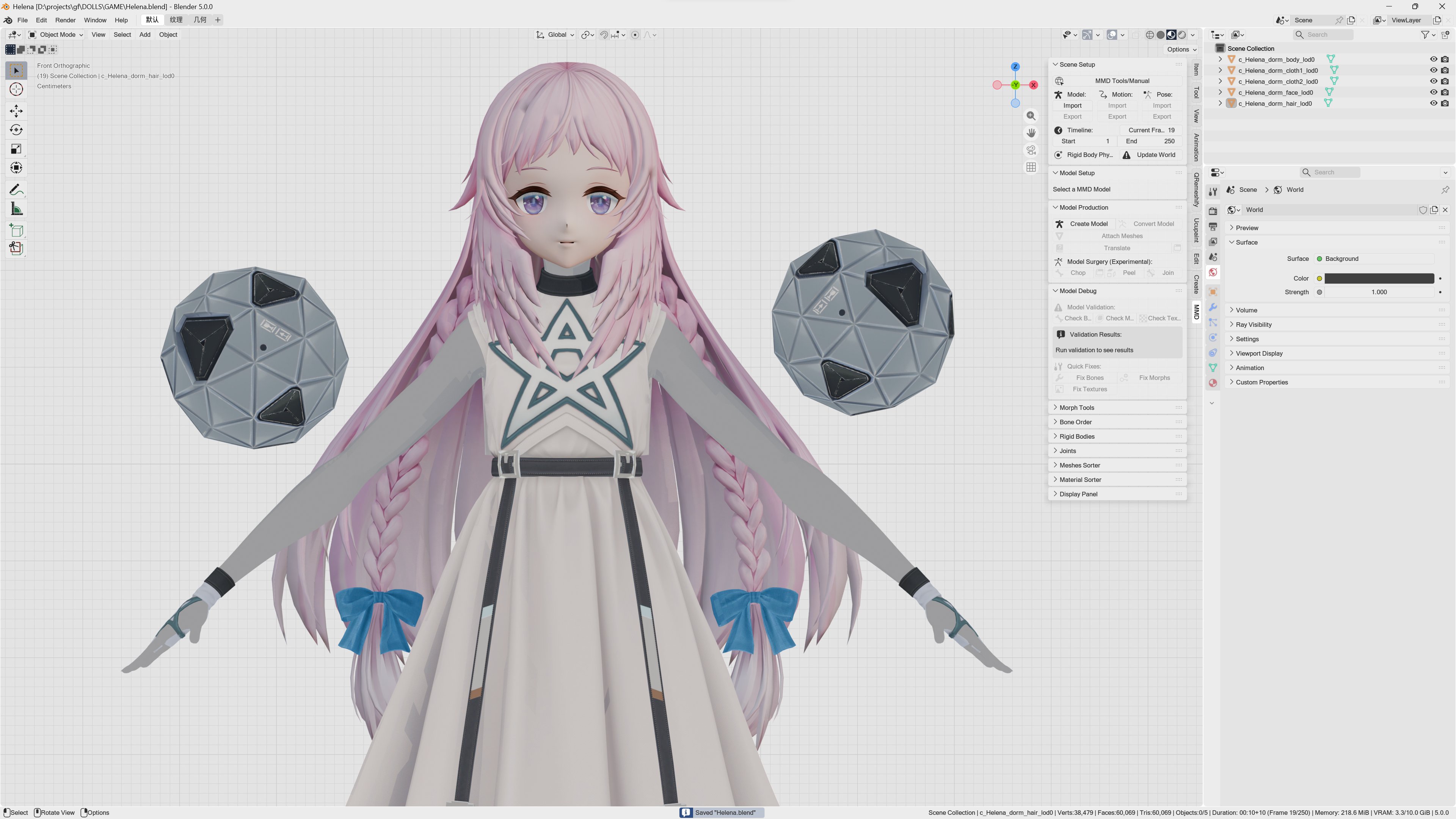The height and width of the screenshot is (819, 1456).
Task: Activate the Annotate tool
Action: tap(16, 190)
